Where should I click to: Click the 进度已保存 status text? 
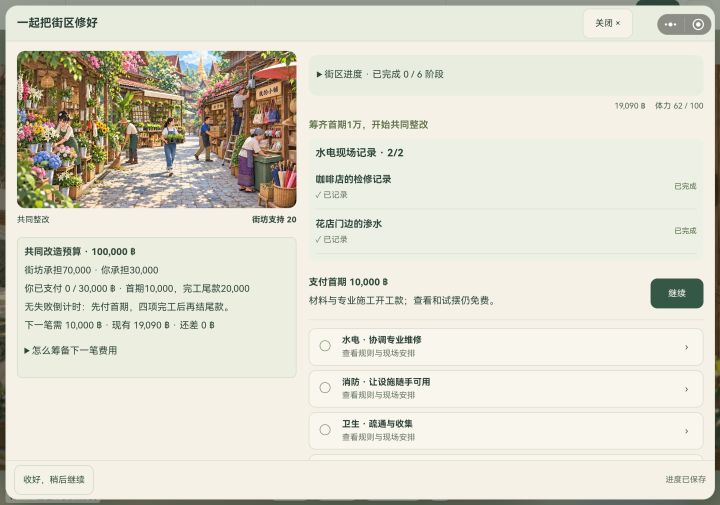[686, 480]
